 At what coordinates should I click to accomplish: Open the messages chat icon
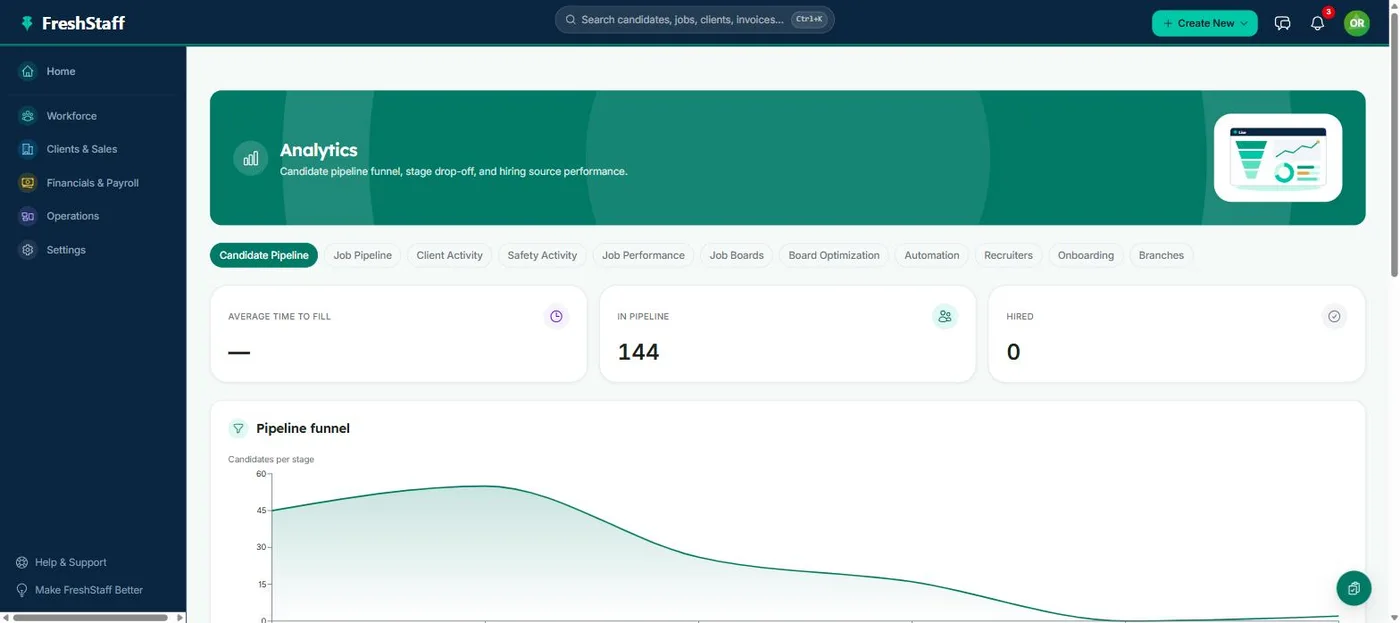1283,23
